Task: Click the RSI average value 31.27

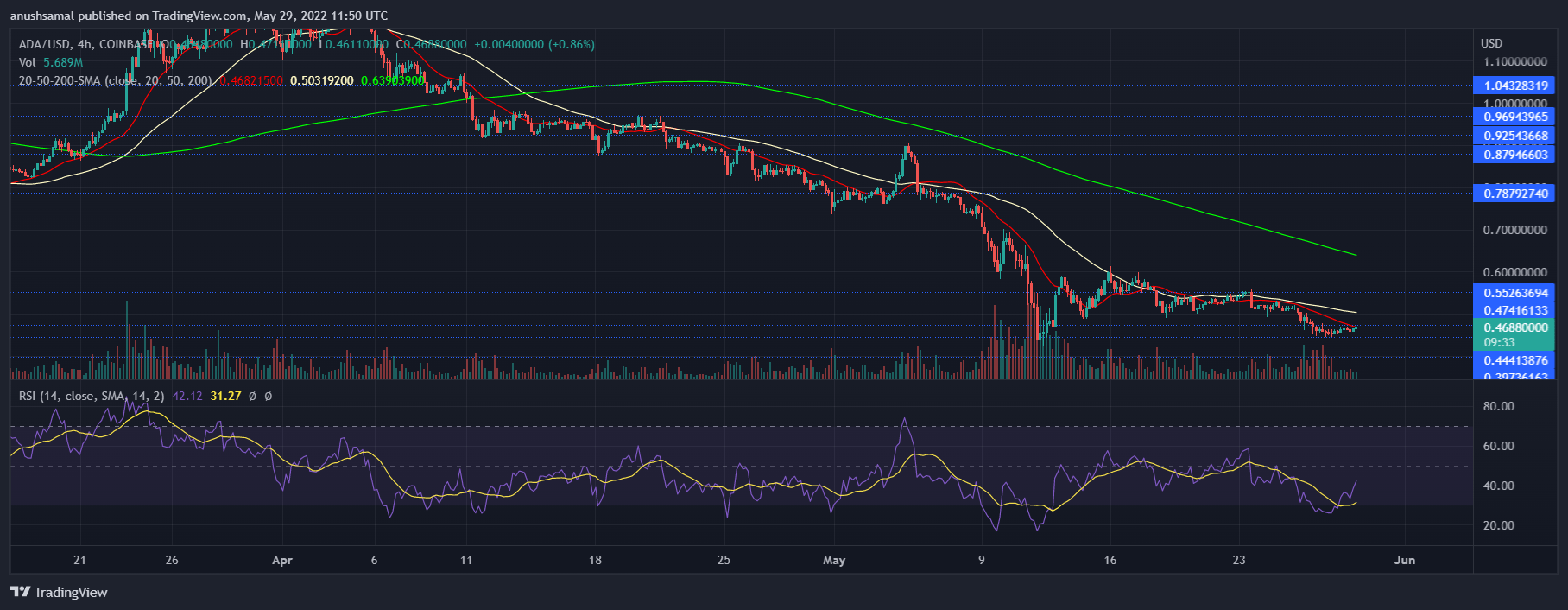Action: pyautogui.click(x=225, y=396)
